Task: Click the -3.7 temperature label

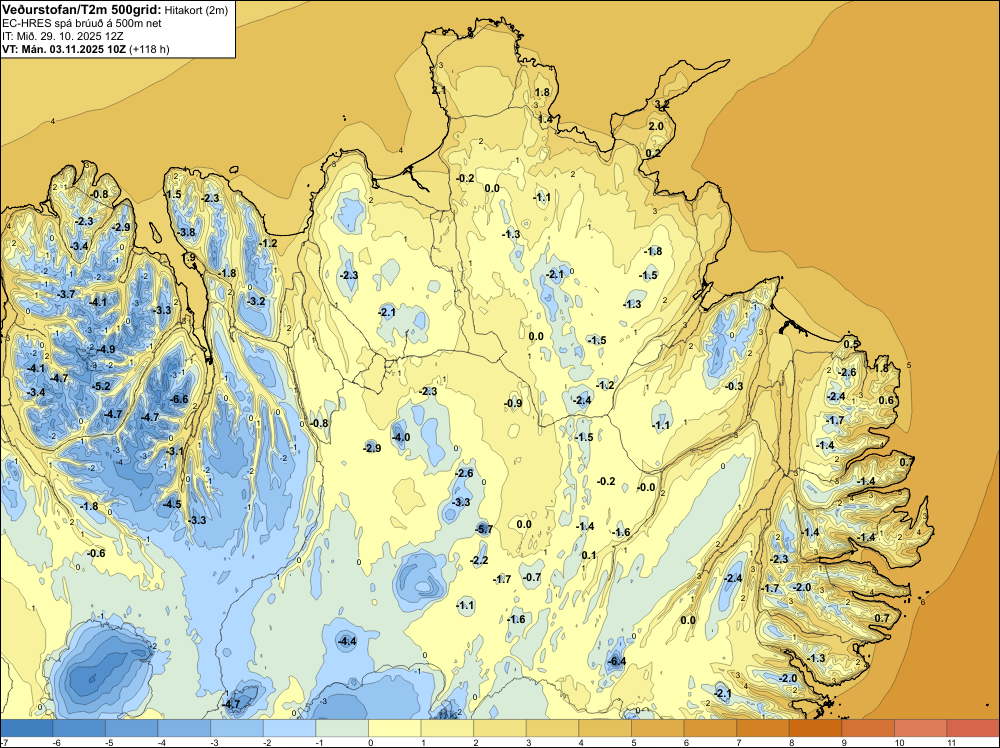Action: point(66,294)
